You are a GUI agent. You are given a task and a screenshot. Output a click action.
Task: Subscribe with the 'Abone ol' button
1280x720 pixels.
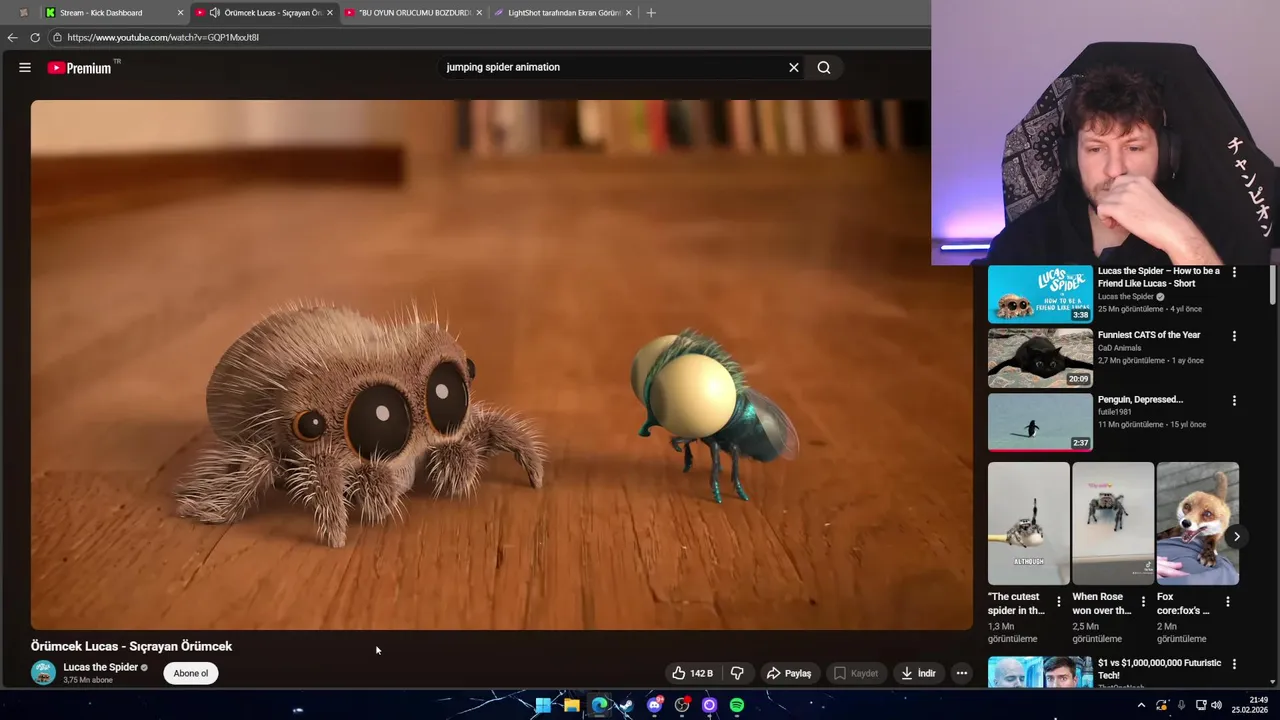191,673
